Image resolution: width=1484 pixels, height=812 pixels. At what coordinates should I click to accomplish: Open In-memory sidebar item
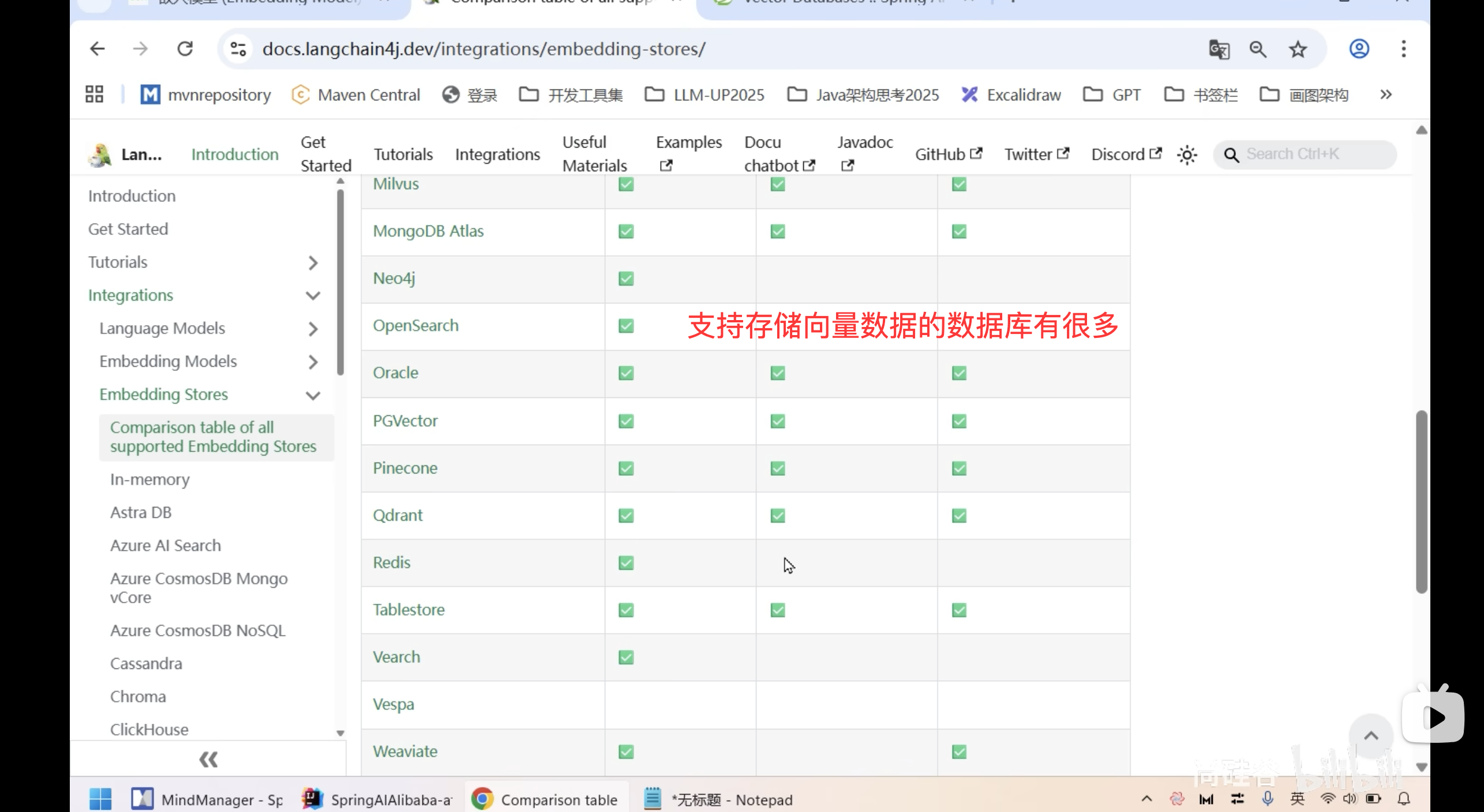click(x=150, y=480)
